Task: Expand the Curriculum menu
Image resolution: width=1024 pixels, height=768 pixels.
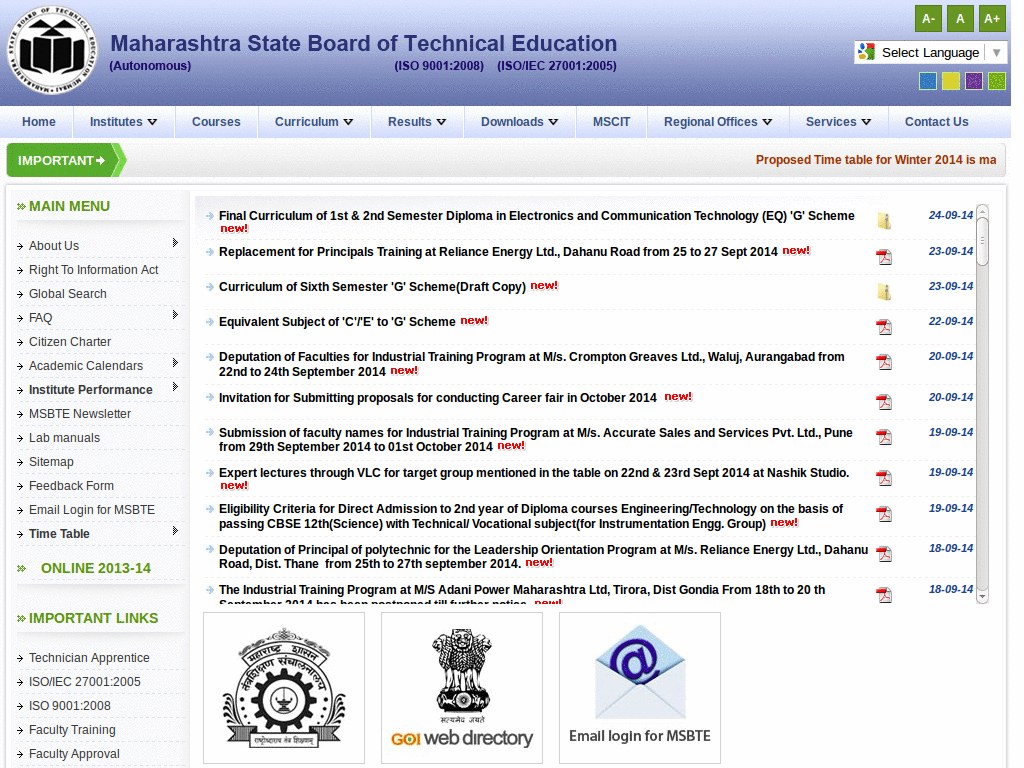Action: coord(314,122)
